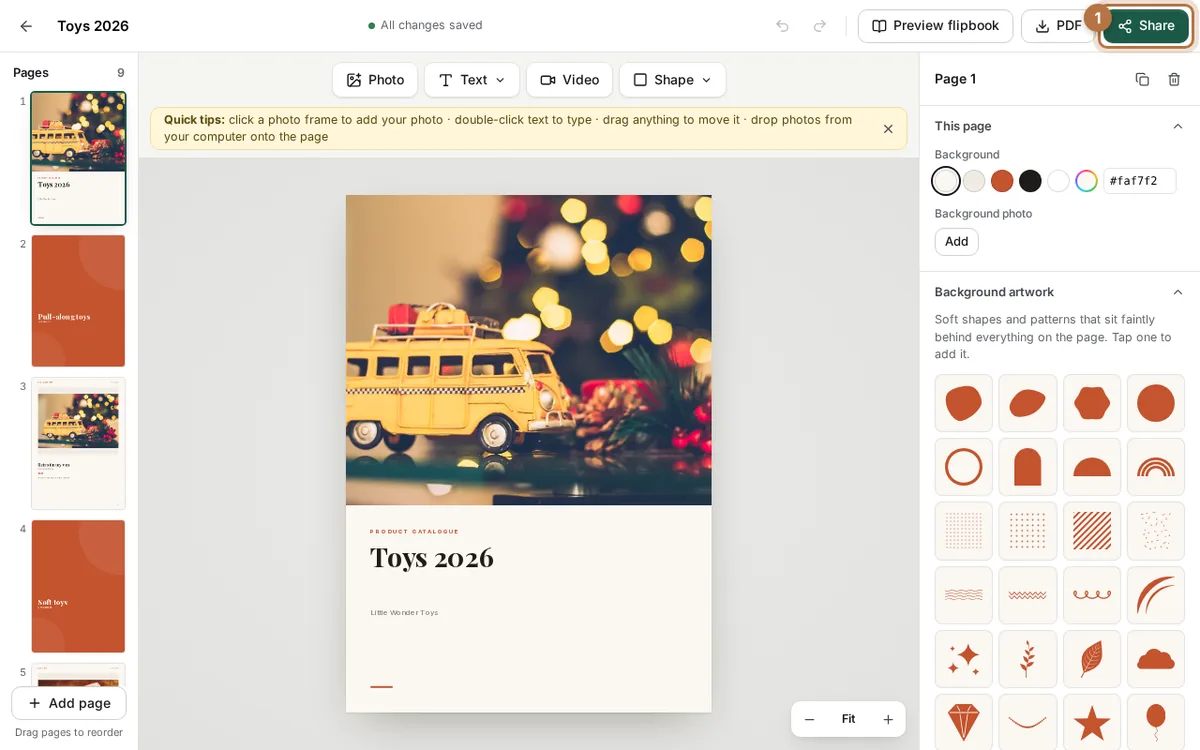Zoom in with the plus button
Viewport: 1200px width, 750px height.
(887, 719)
